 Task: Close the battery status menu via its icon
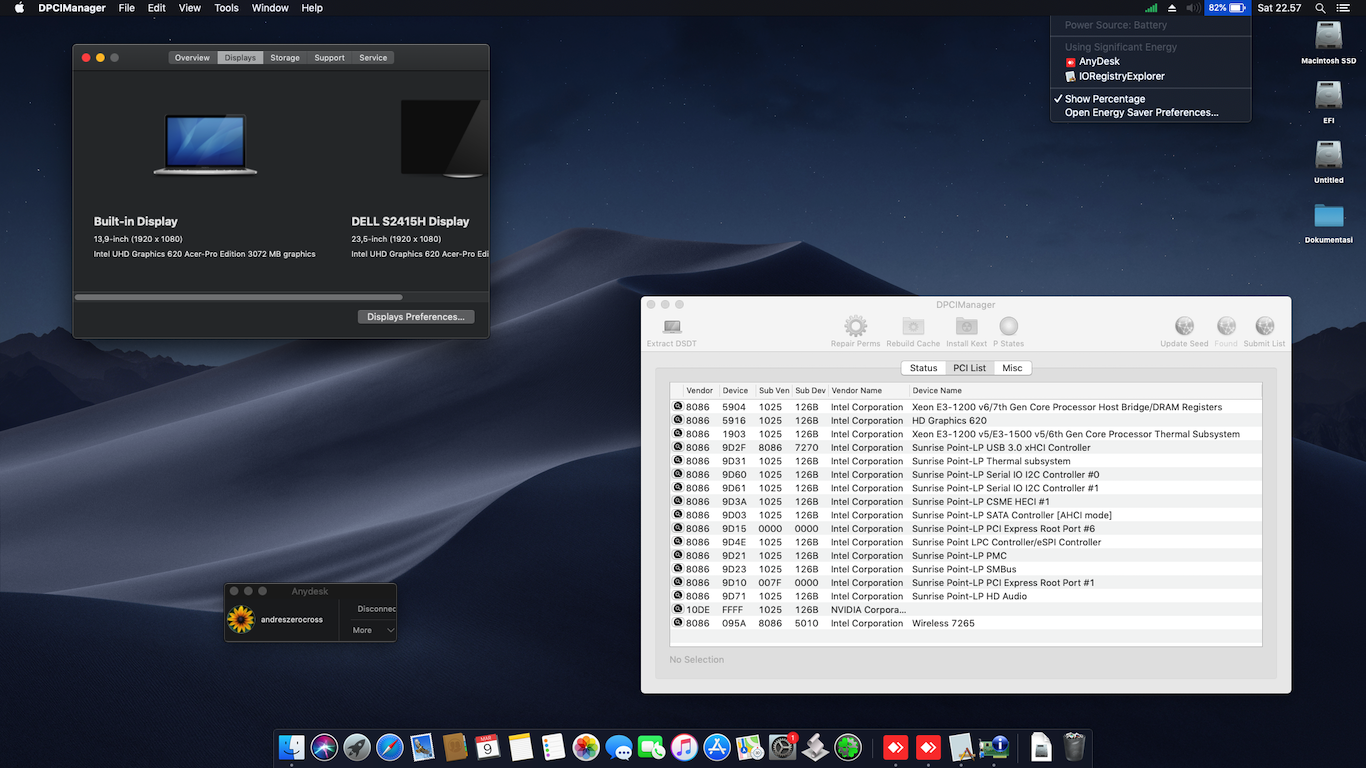point(1227,8)
